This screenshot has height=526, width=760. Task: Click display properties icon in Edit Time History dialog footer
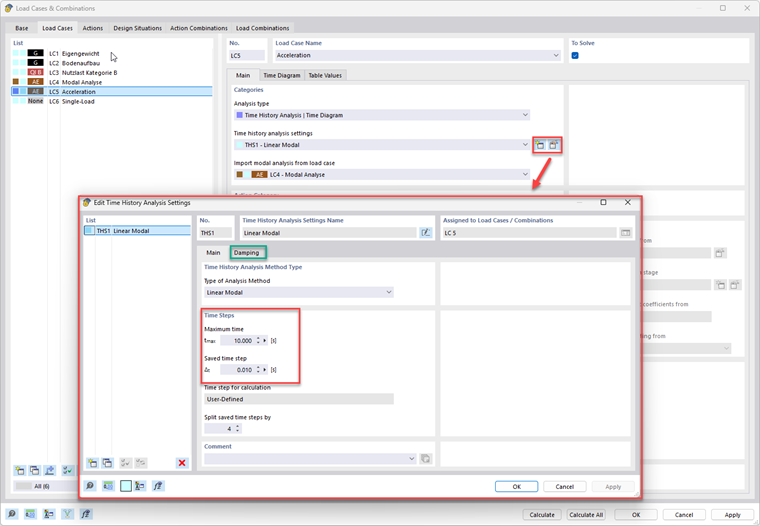[140, 486]
